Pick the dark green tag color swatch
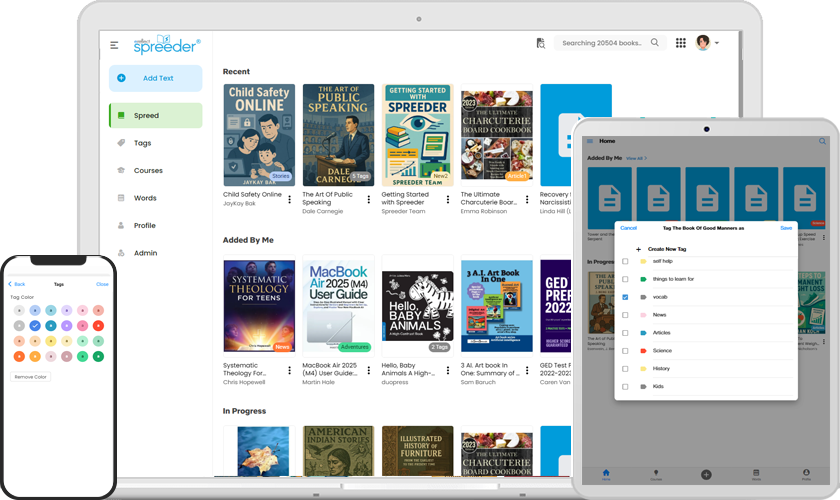This screenshot has height=500, width=840. 98,356
